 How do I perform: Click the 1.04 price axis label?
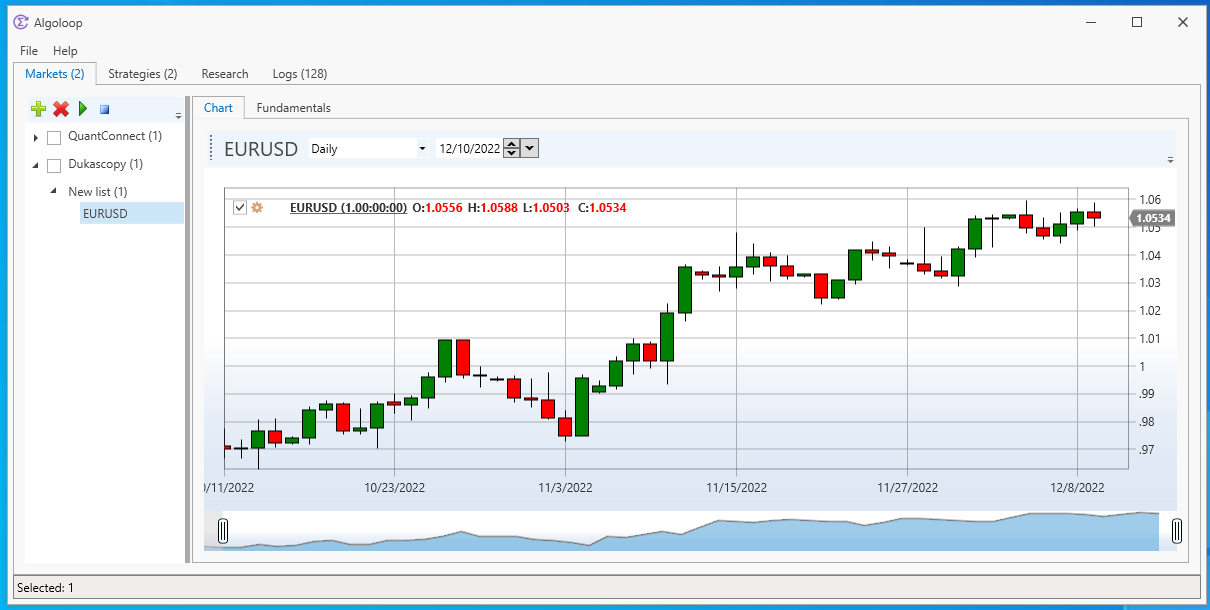click(x=1150, y=256)
